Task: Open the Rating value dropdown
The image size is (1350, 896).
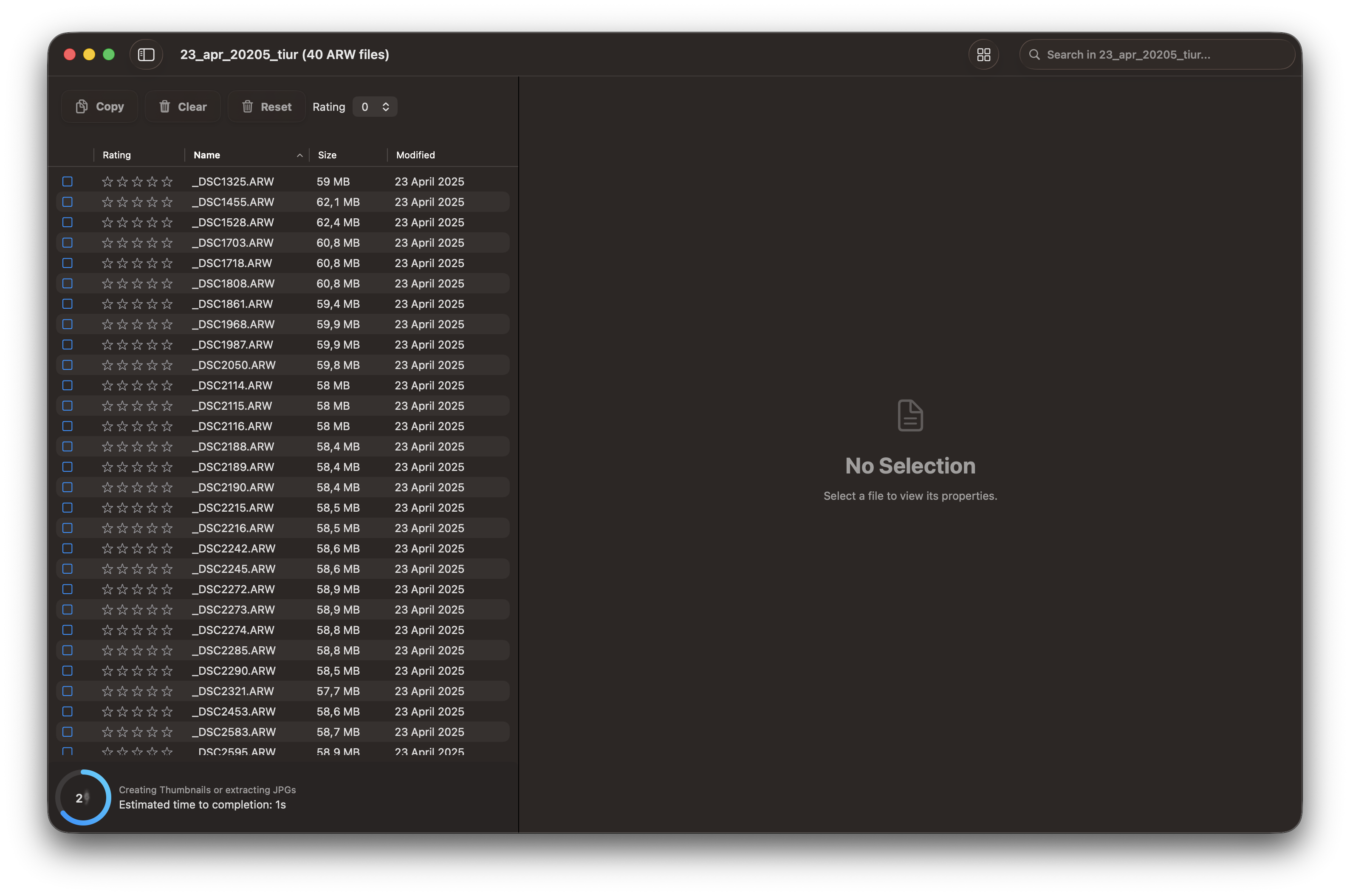Action: (x=375, y=106)
